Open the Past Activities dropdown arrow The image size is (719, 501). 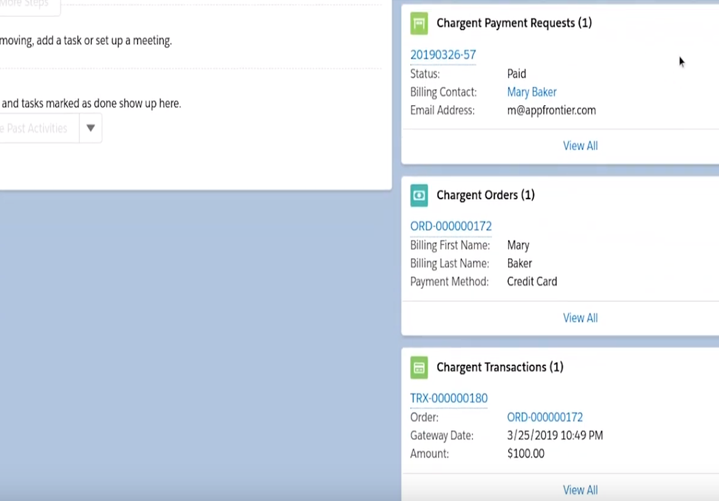[90, 128]
